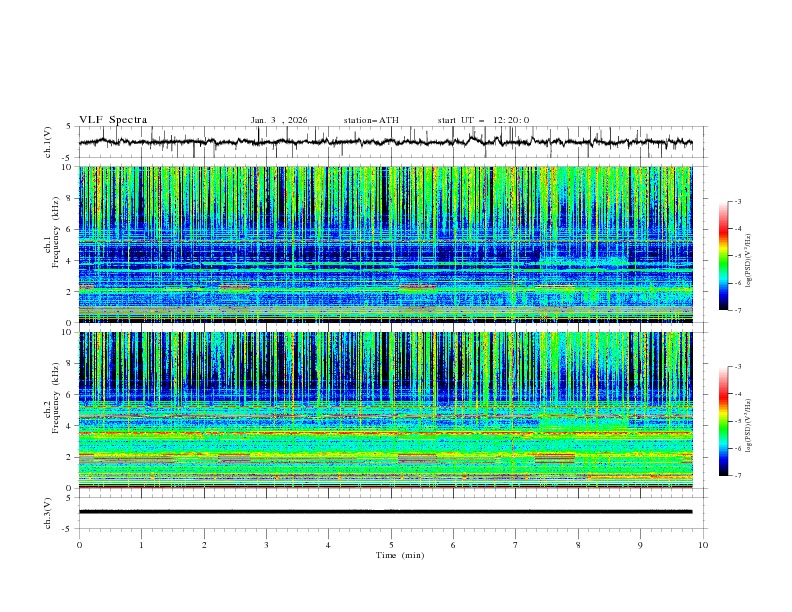The height and width of the screenshot is (612, 792).
Task: Click time axis tick label '10'
Action: pos(703,545)
